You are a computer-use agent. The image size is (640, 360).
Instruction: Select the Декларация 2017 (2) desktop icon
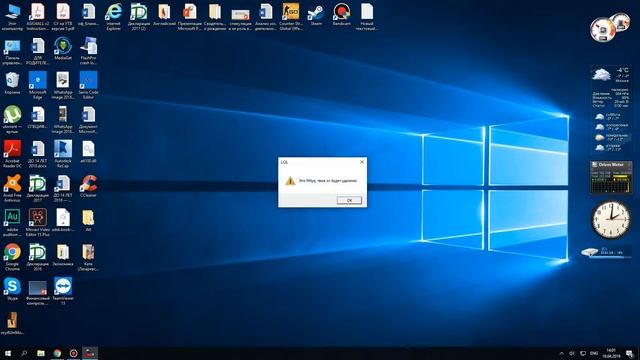(139, 17)
